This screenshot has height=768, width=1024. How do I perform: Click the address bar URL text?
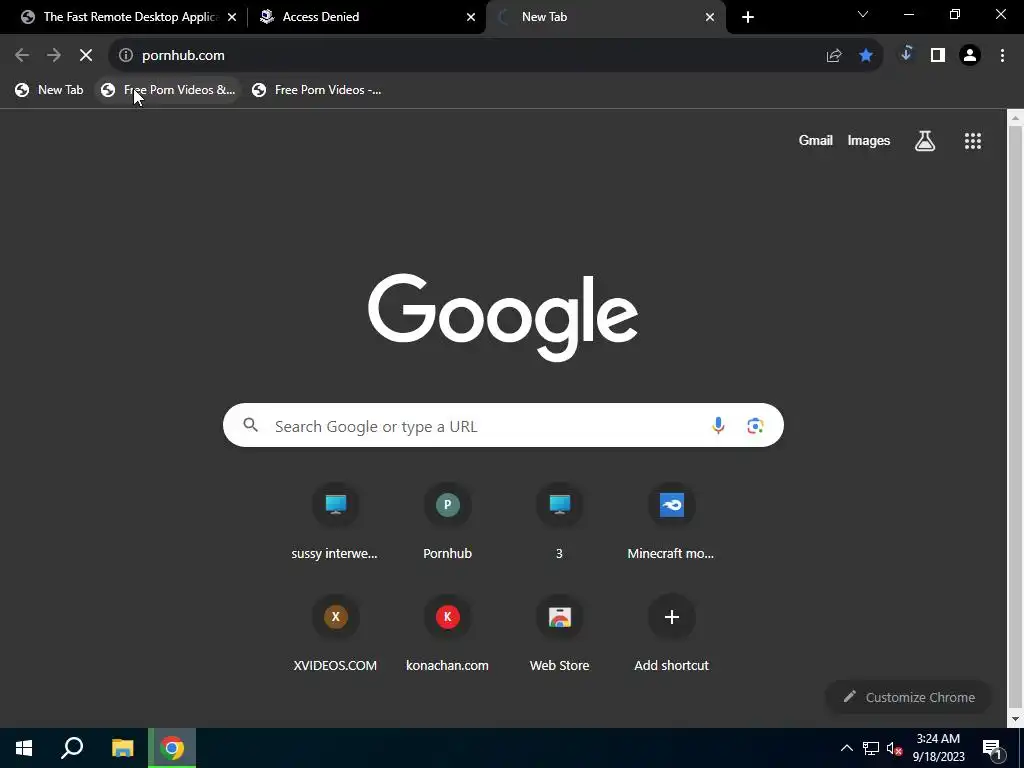(183, 56)
